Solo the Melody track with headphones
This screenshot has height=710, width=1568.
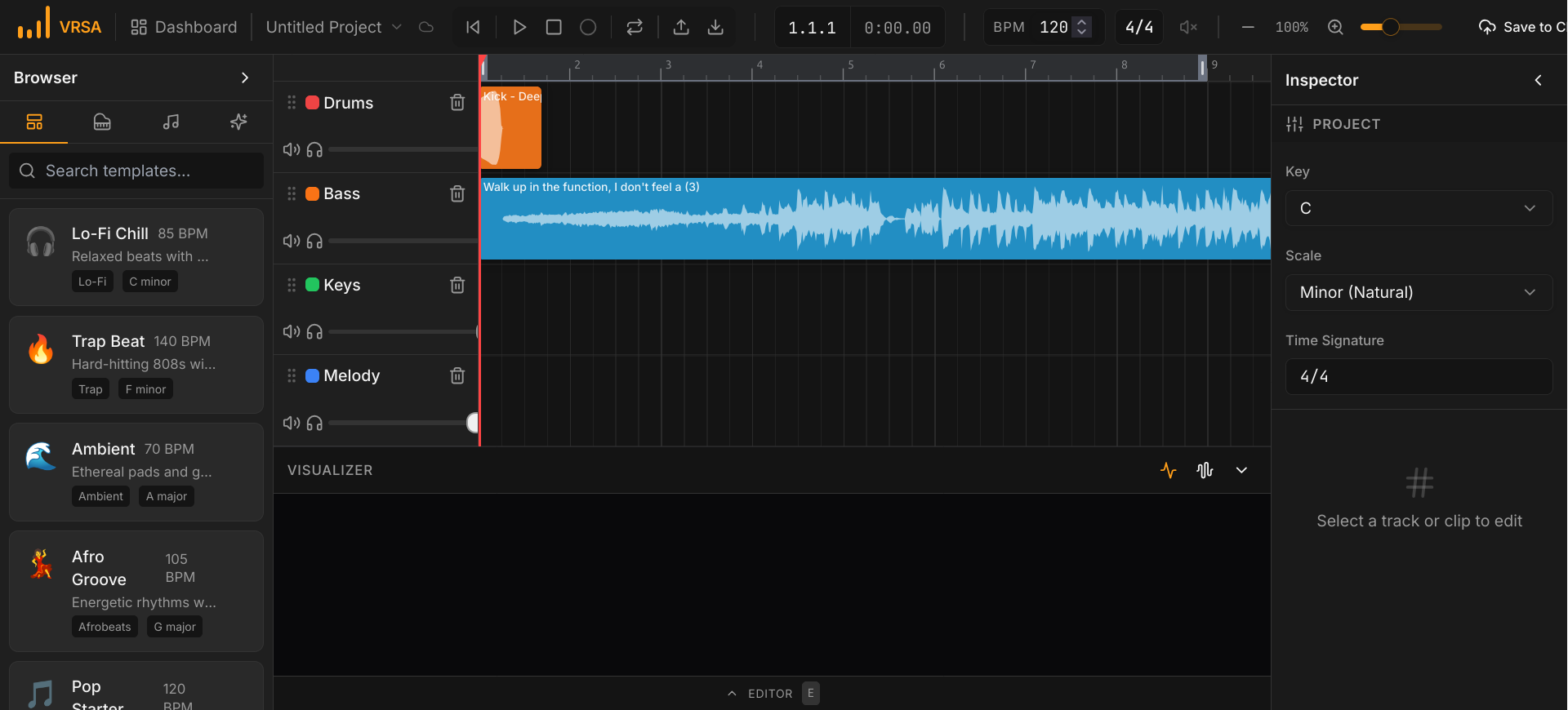pos(314,423)
